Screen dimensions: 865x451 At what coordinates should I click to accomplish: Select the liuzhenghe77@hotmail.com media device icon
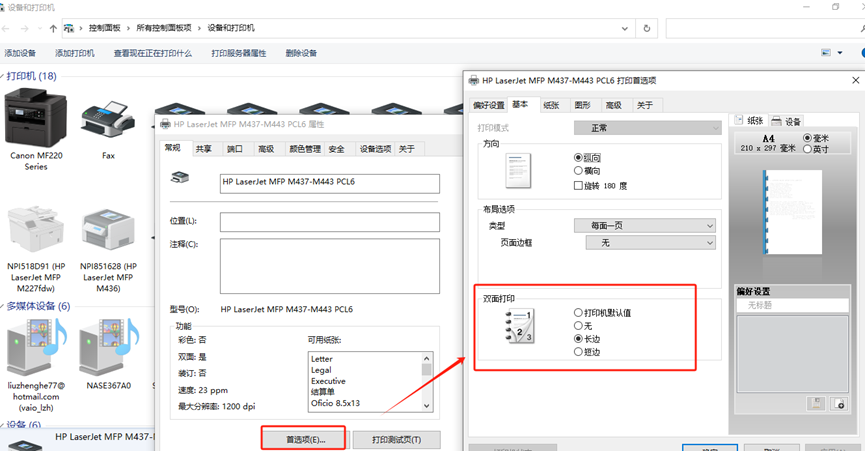(36, 346)
